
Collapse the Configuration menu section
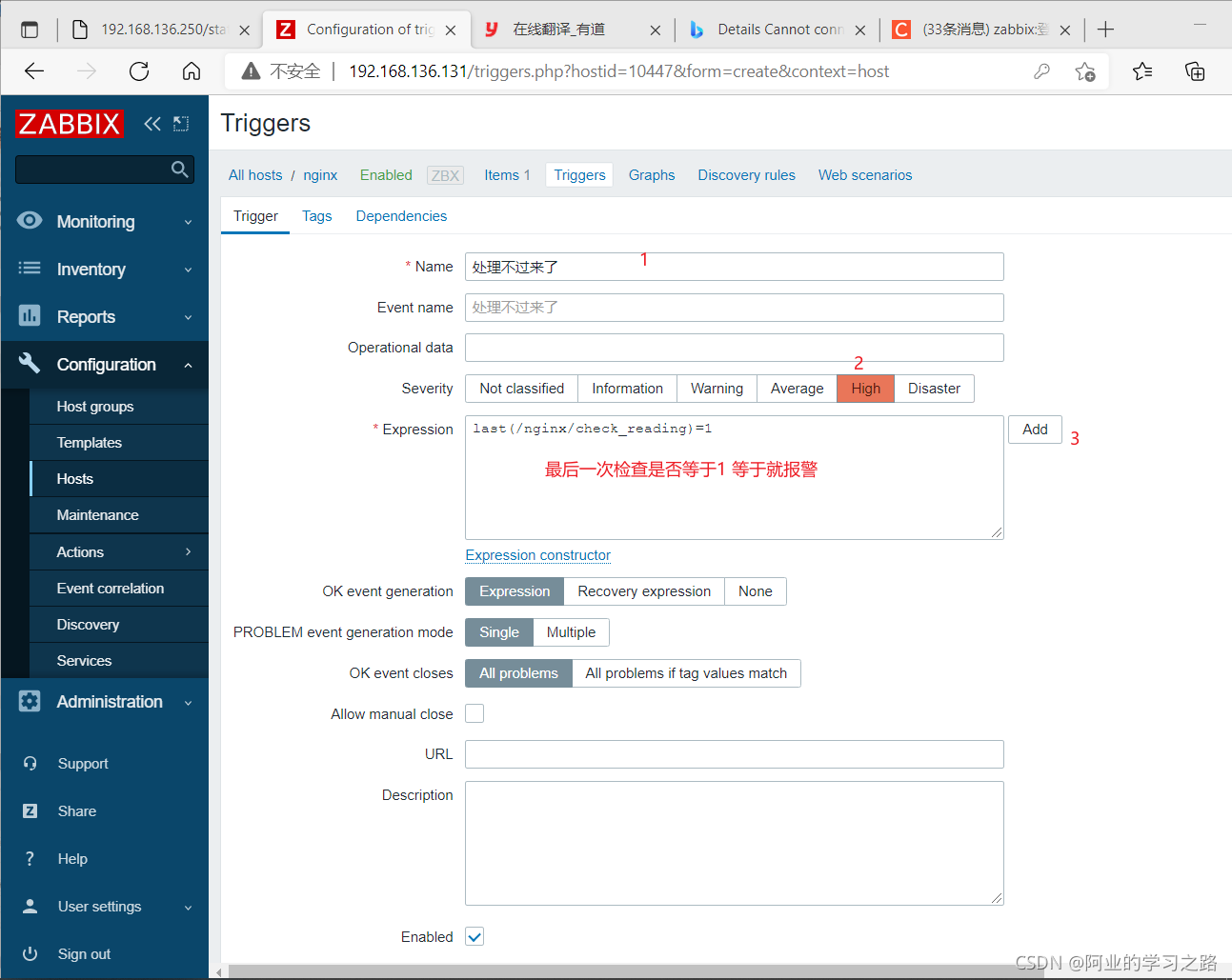point(188,365)
